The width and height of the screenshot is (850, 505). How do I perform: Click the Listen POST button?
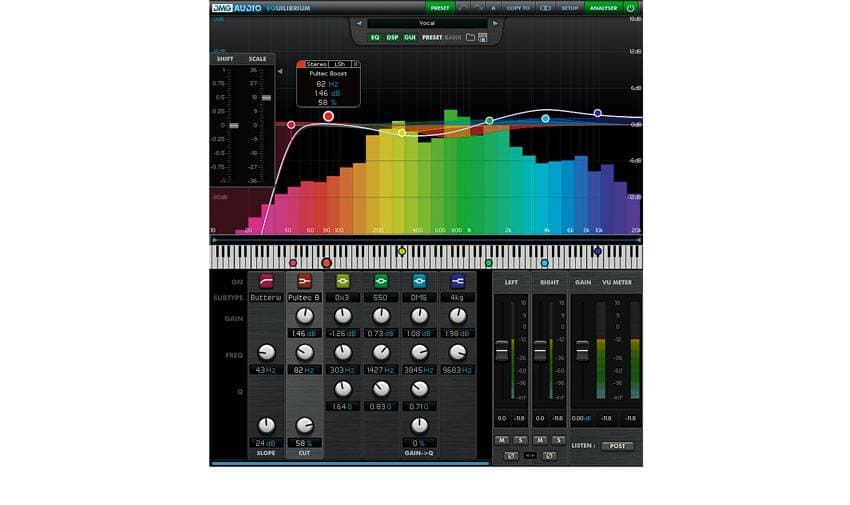tap(617, 446)
